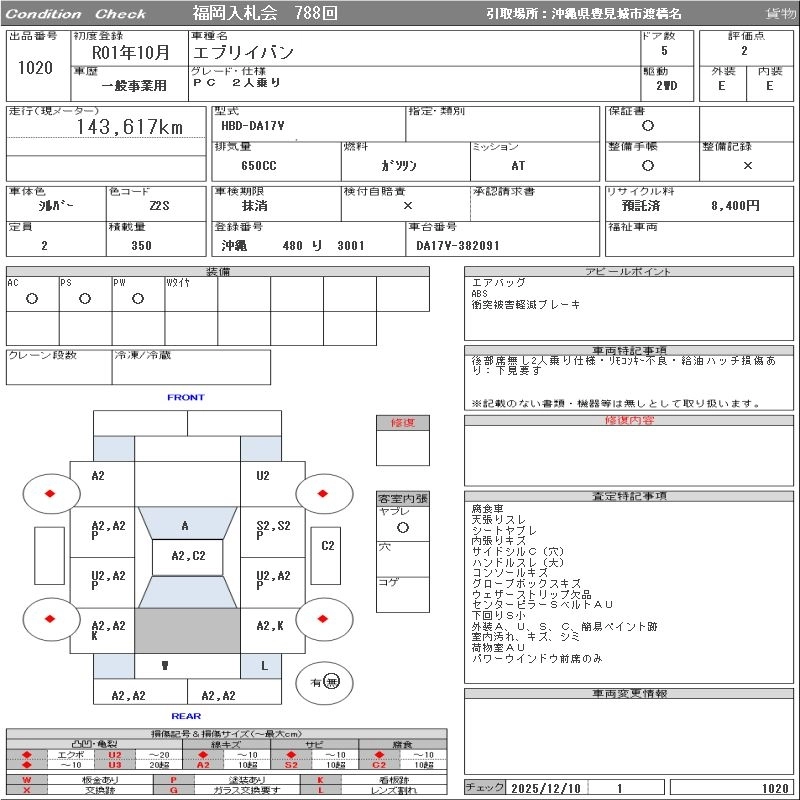This screenshot has width=800, height=800.
Task: Click the 腐食車 remark line
Action: point(487,509)
